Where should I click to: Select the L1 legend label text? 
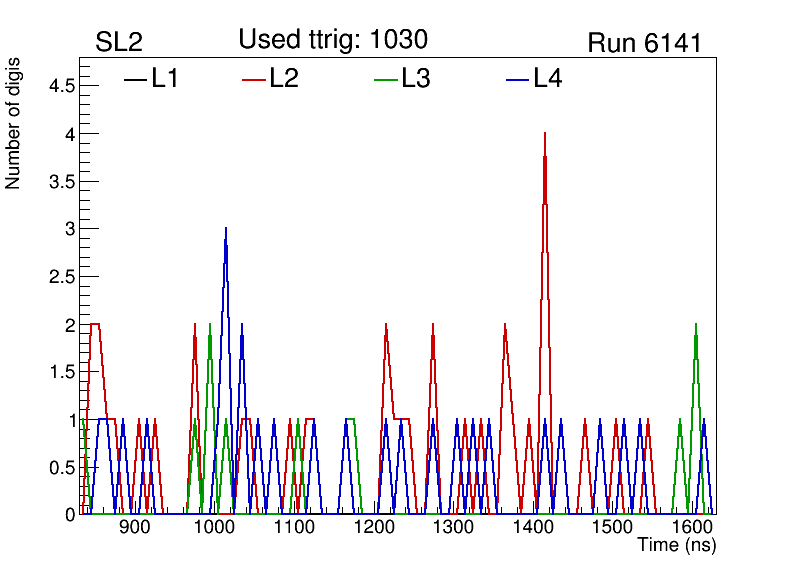165,79
